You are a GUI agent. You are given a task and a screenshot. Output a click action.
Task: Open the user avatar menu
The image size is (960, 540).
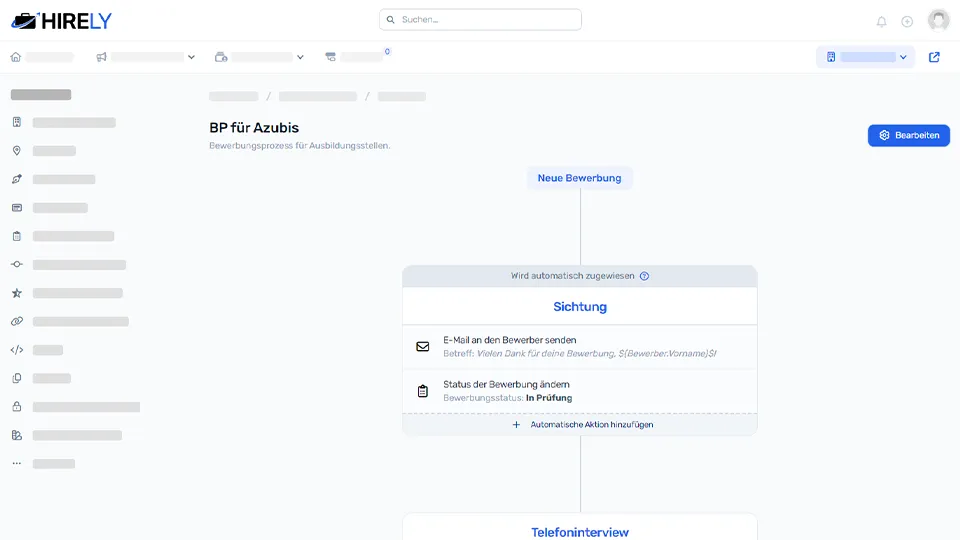click(938, 20)
